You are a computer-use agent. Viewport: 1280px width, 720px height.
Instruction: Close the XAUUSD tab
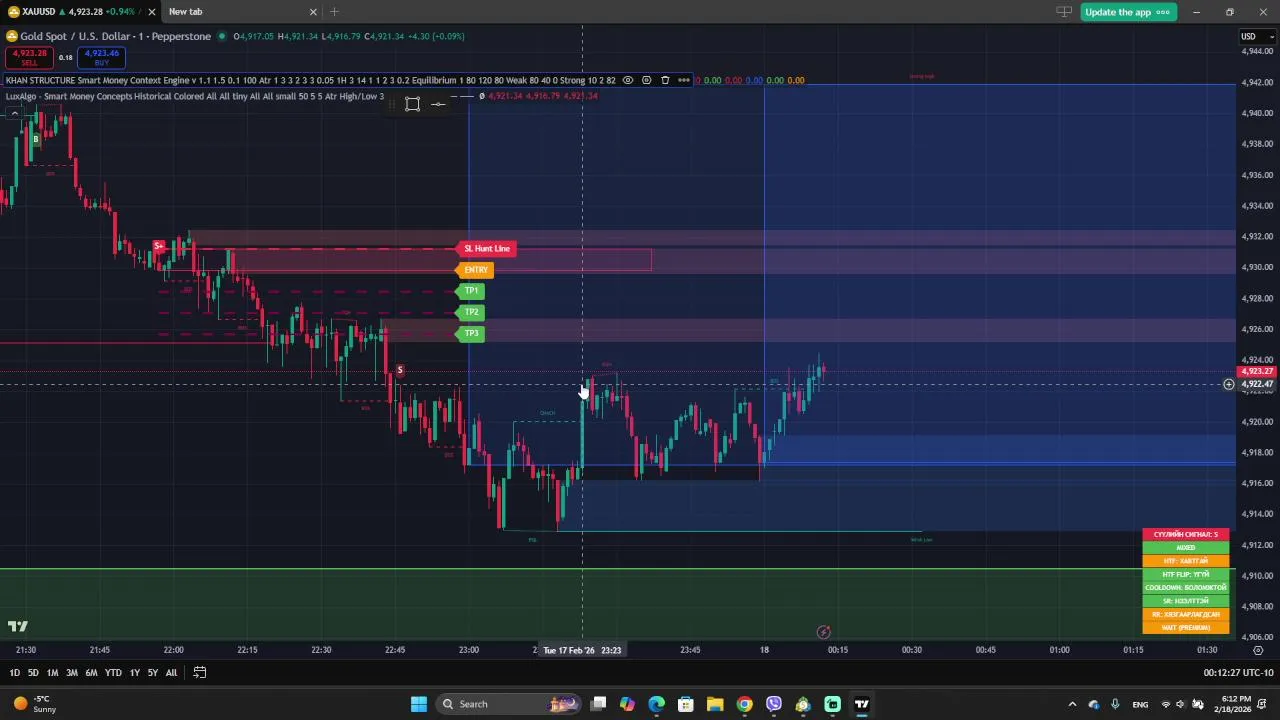click(x=152, y=12)
